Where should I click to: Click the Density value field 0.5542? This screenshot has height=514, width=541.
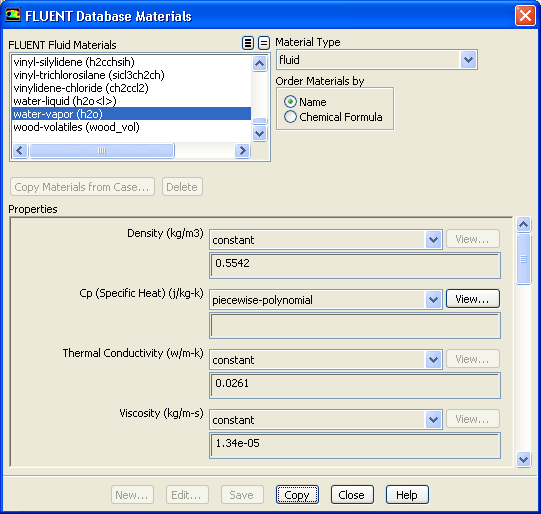355,265
